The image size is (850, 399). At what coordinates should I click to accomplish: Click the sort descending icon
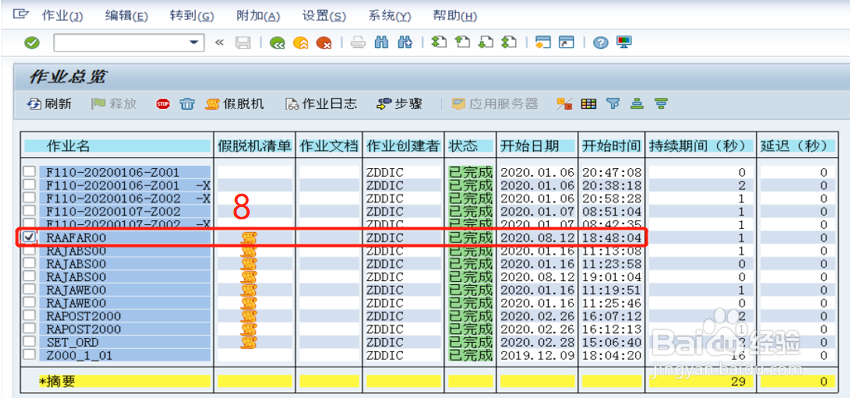pos(660,104)
